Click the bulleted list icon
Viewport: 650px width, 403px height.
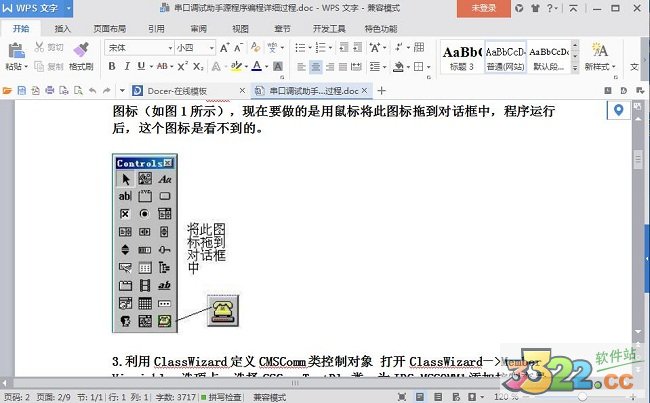click(x=300, y=48)
